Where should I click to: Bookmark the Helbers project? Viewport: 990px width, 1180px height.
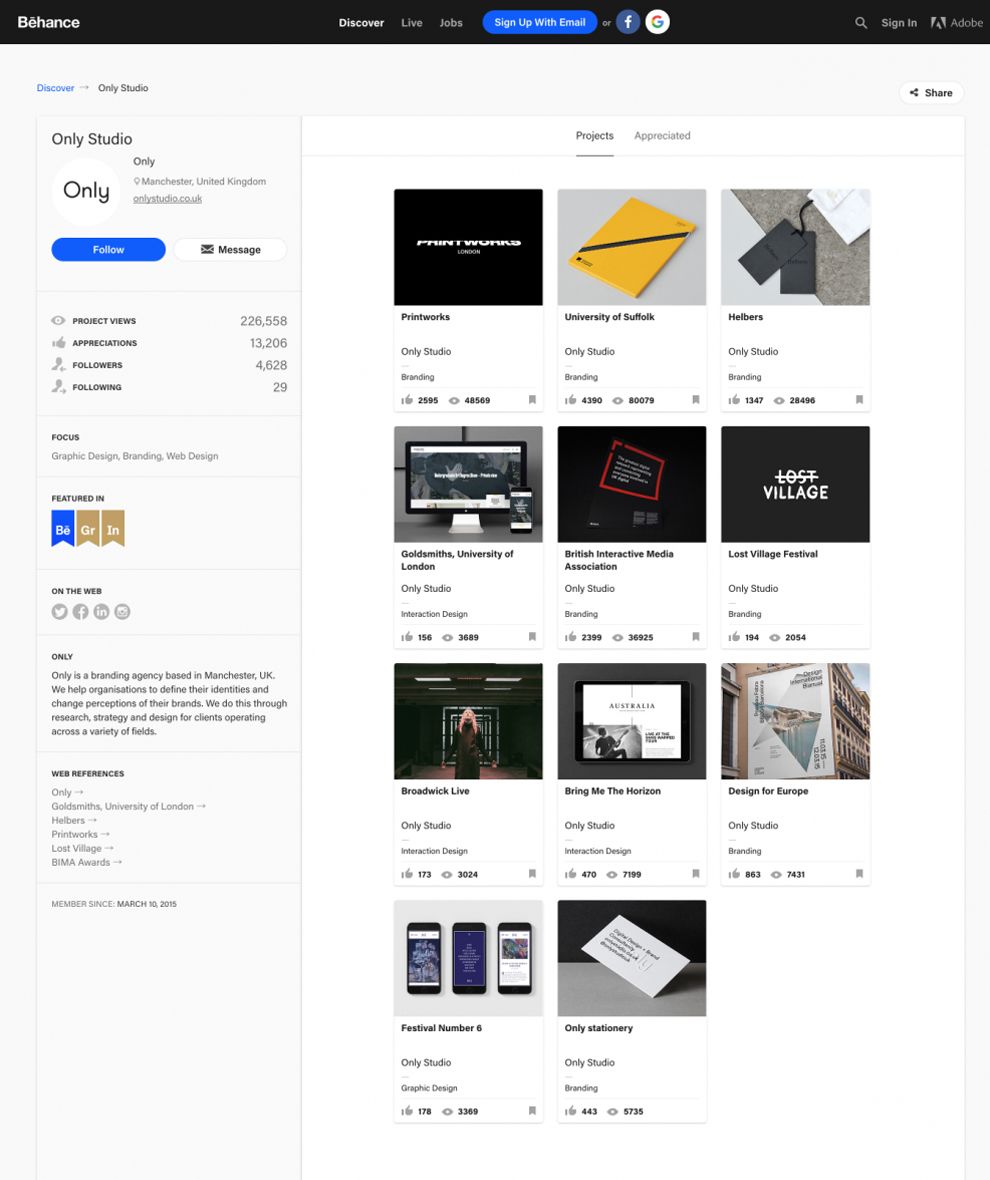(859, 400)
